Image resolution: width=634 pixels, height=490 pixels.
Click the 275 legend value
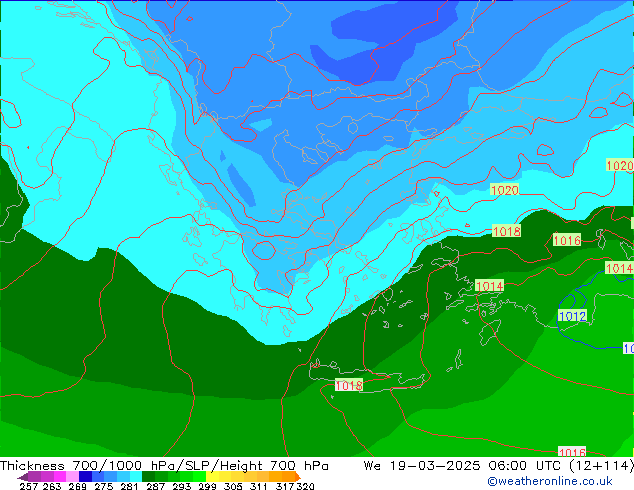(104, 486)
